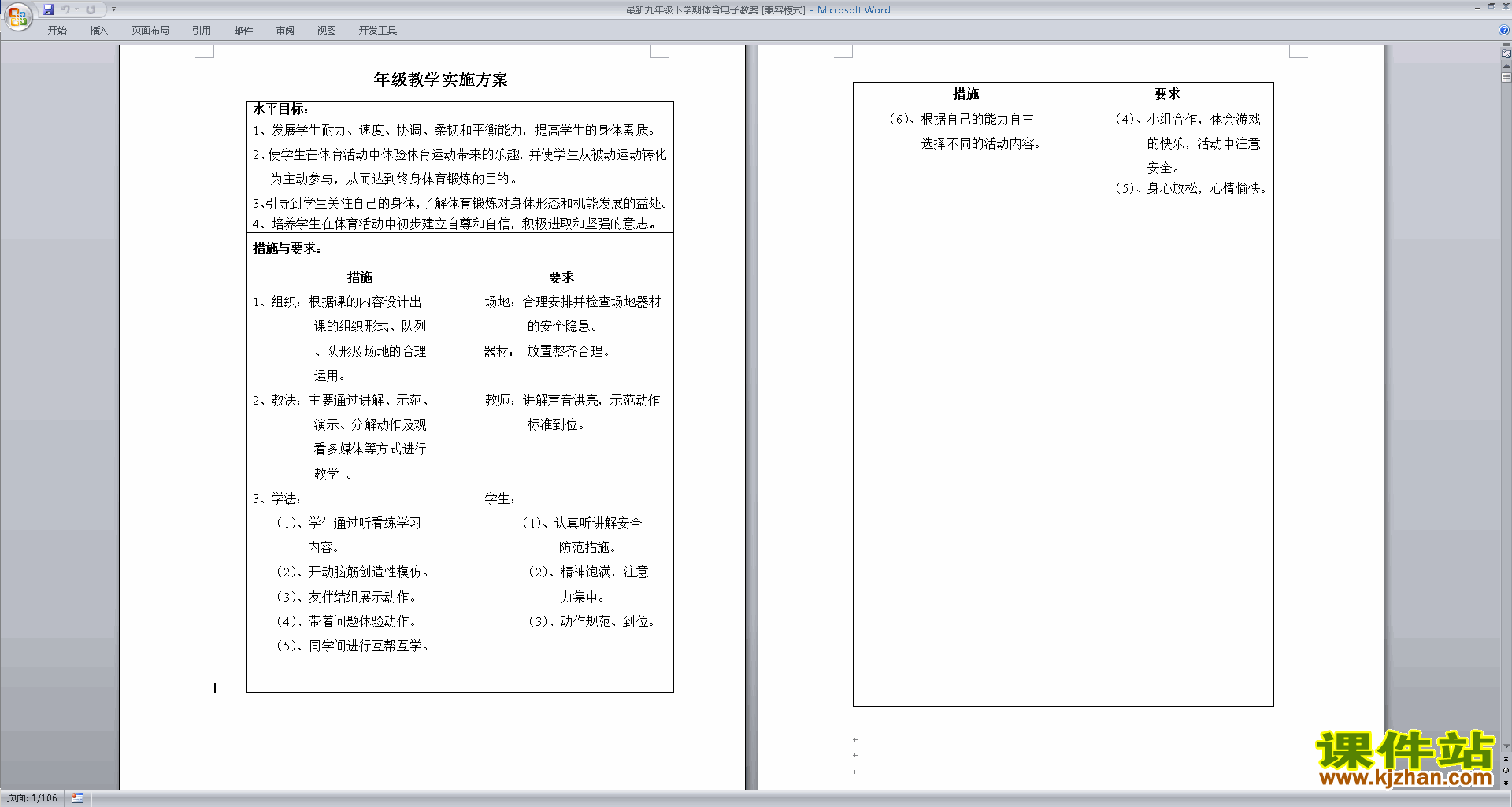The width and height of the screenshot is (1512, 807).
Task: Click the macro recording icon in status bar
Action: pos(77,798)
